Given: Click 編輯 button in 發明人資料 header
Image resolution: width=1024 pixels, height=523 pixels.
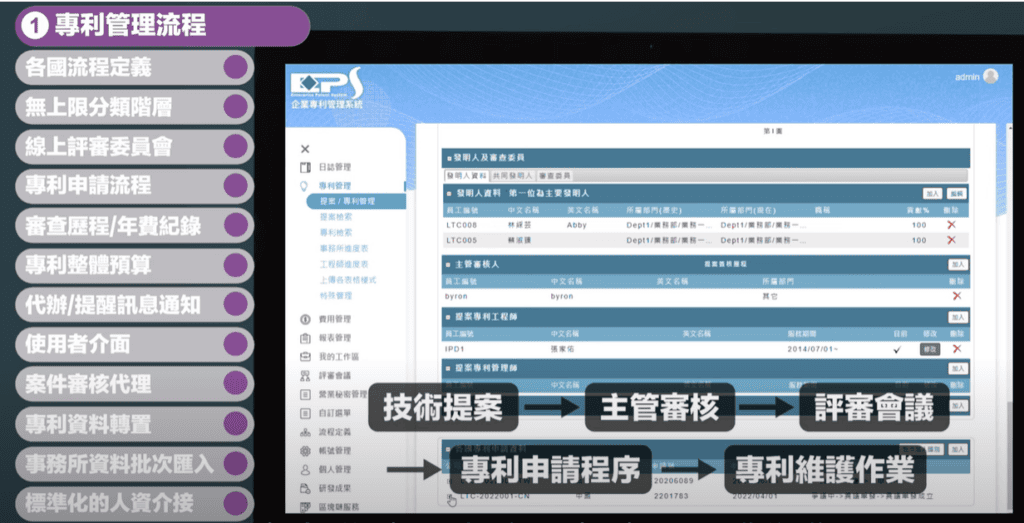Looking at the screenshot, I should pos(957,193).
